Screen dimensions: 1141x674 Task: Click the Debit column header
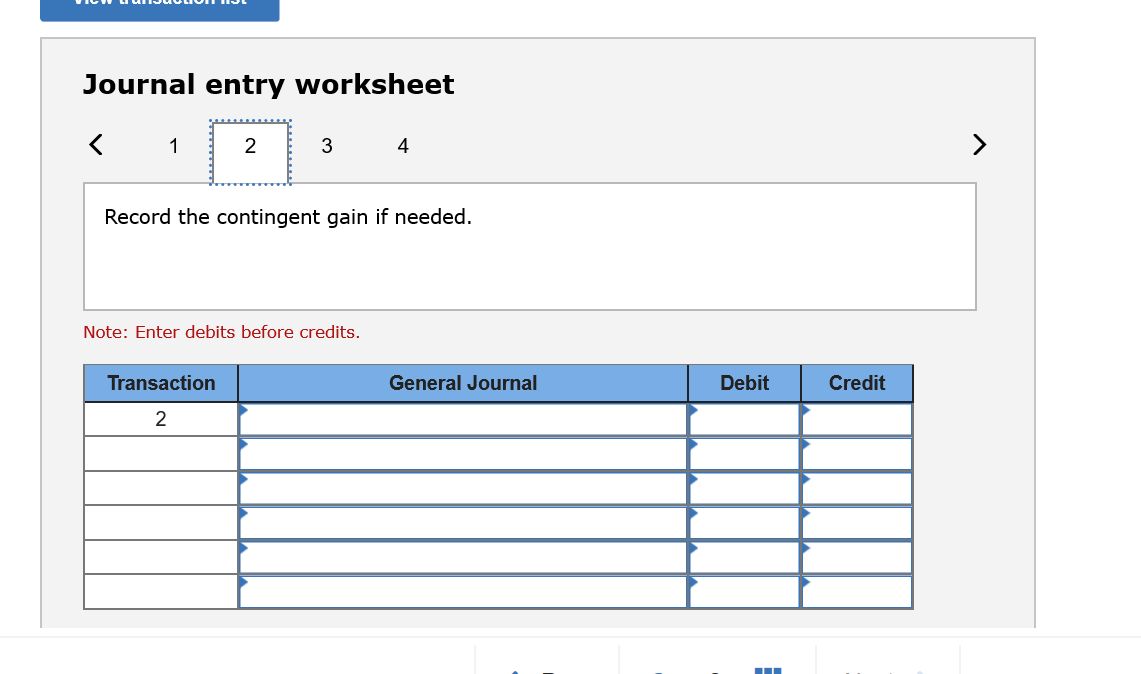point(744,384)
